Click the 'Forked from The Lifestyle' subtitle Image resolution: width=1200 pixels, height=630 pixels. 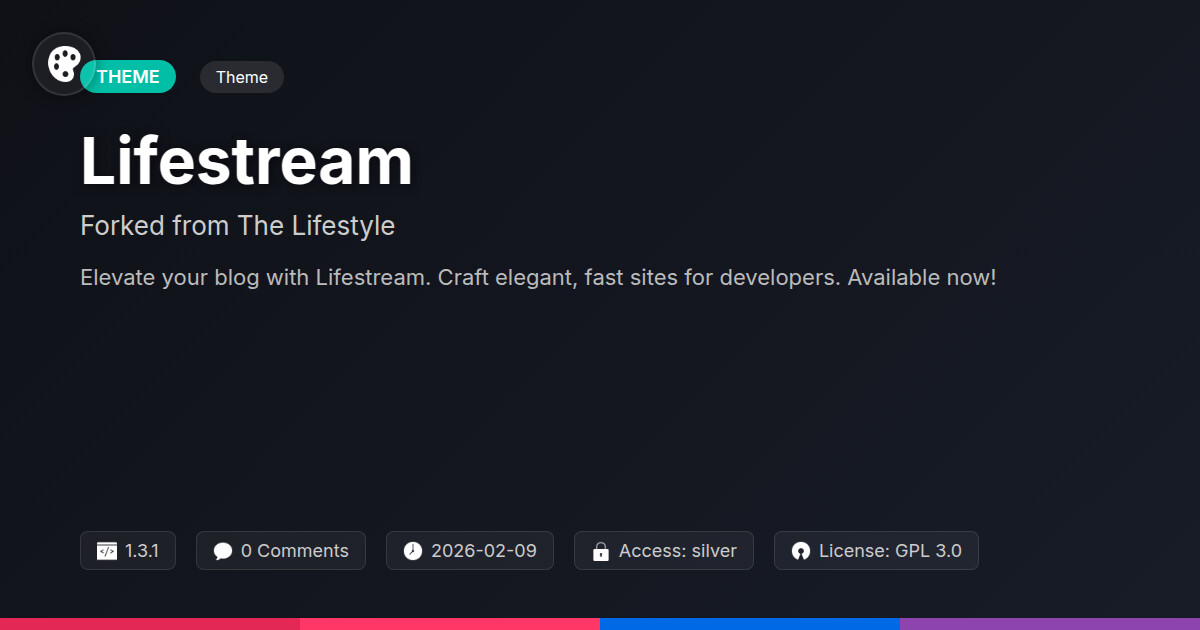click(x=237, y=226)
